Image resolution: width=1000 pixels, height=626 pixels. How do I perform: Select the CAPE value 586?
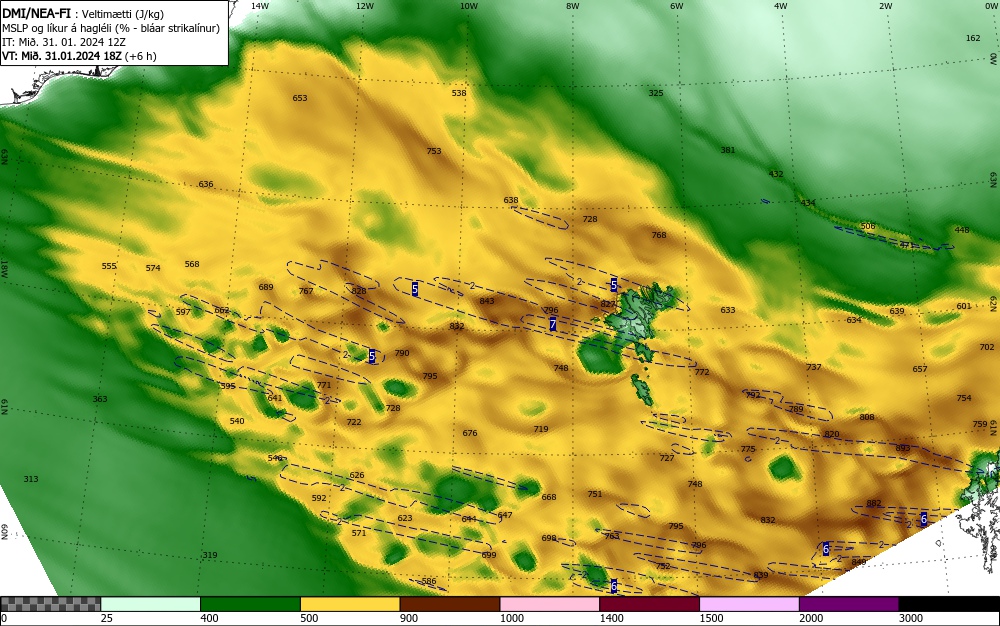click(x=429, y=581)
